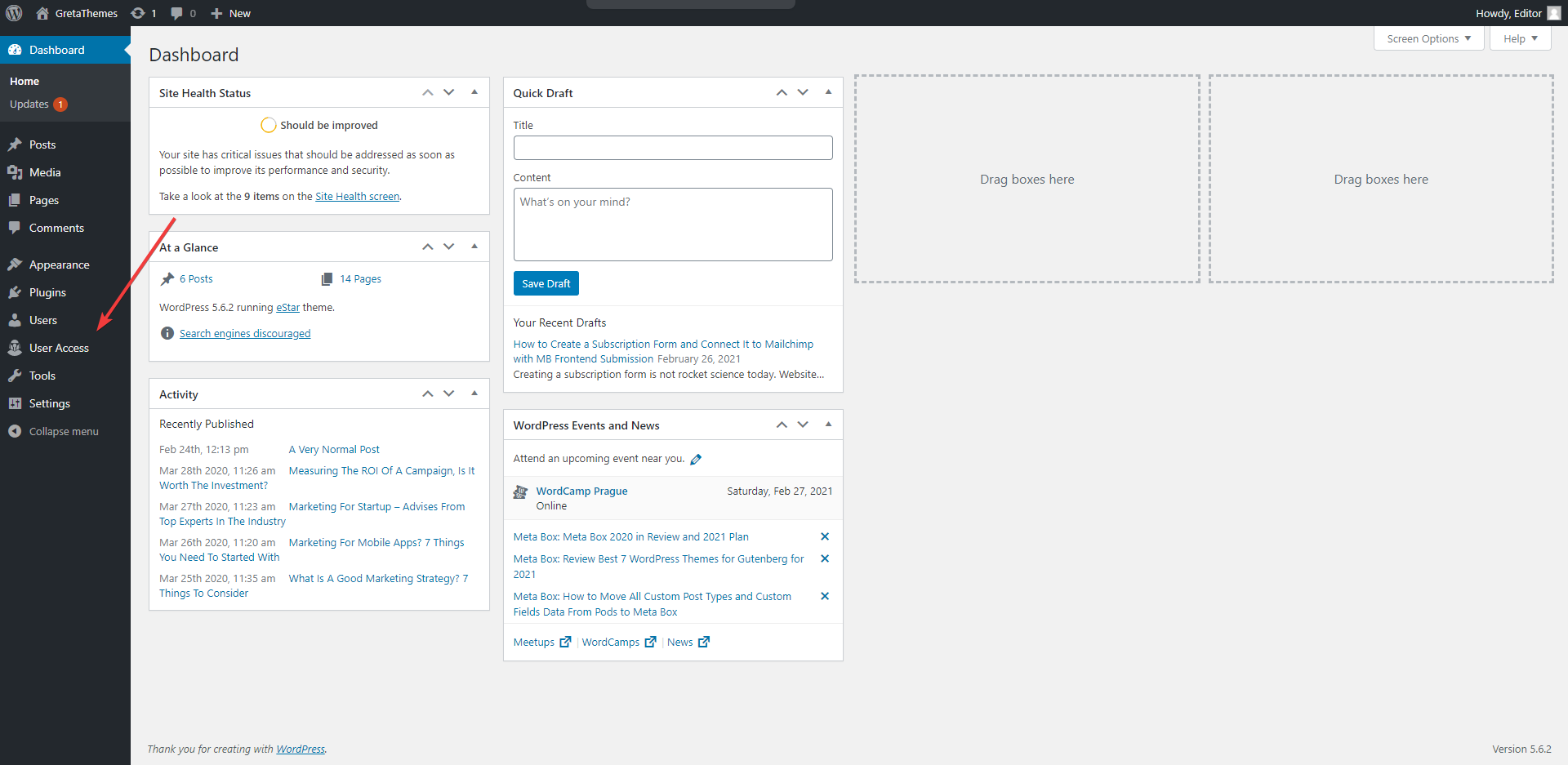Click the Pages icon in sidebar

15,200
